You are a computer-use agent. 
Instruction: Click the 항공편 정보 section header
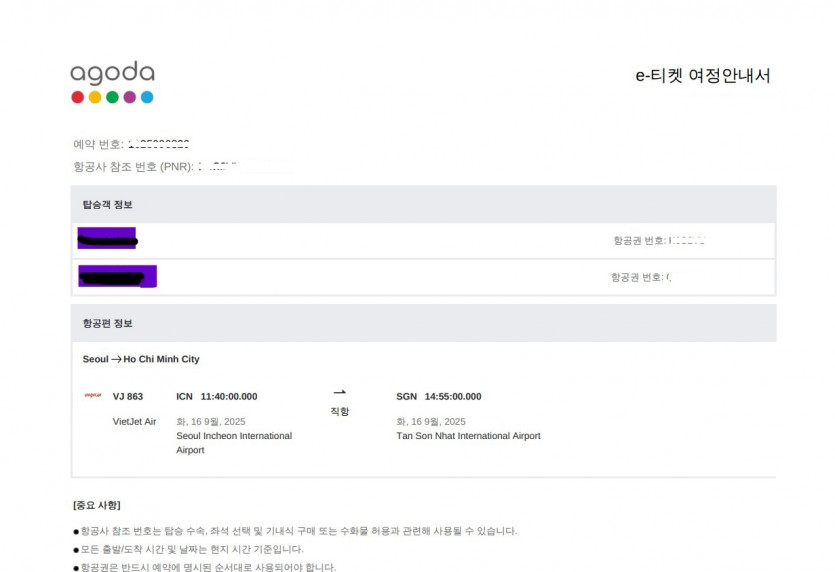tap(108, 323)
